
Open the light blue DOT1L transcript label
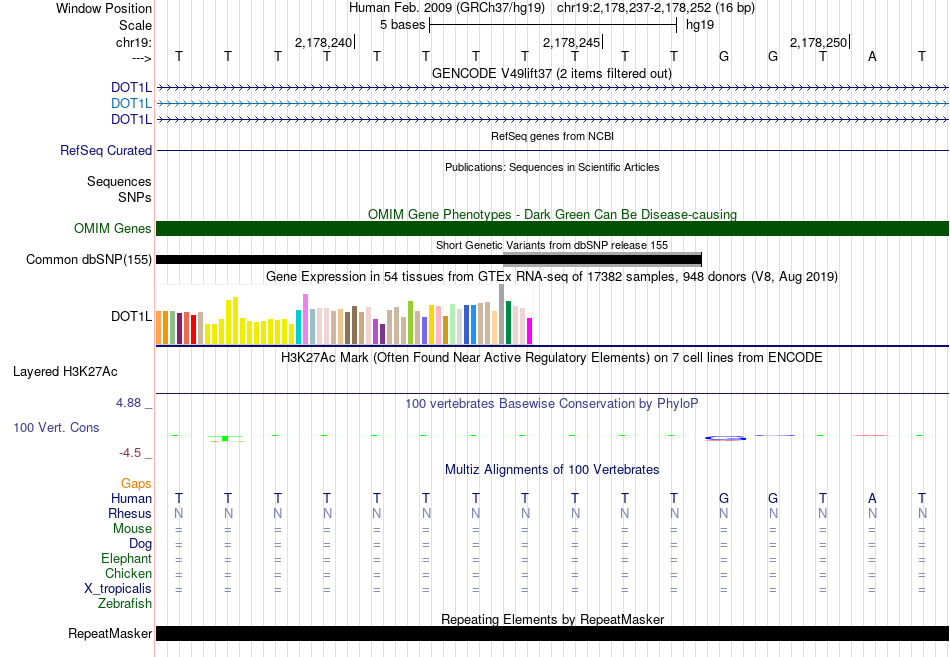131,104
